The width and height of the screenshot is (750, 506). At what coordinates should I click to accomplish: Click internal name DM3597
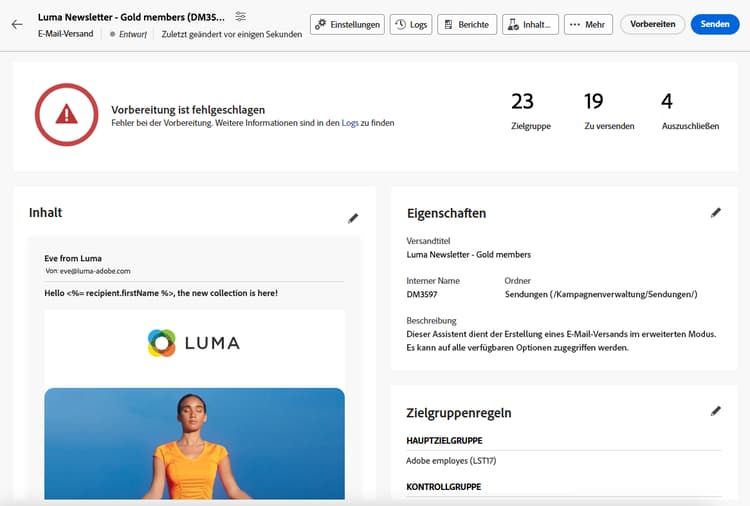[422, 295]
